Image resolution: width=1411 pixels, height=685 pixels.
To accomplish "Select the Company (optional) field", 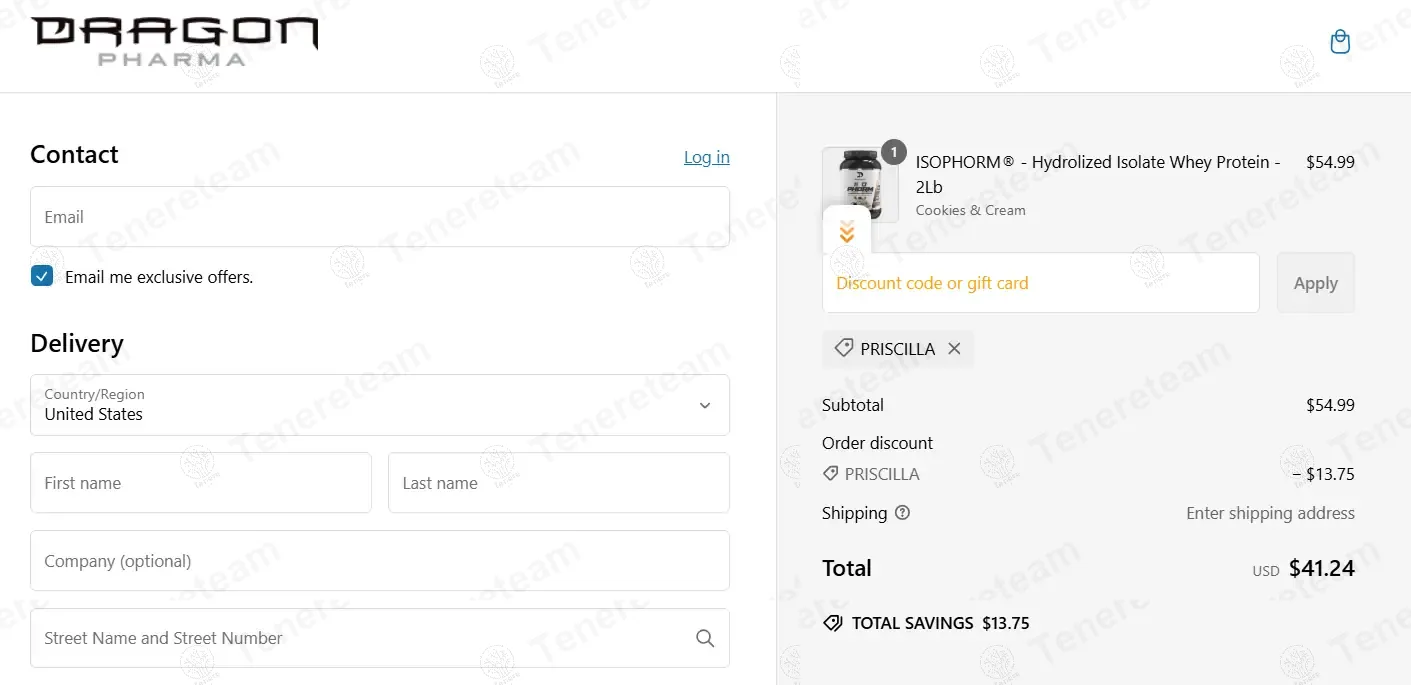I will coord(380,561).
